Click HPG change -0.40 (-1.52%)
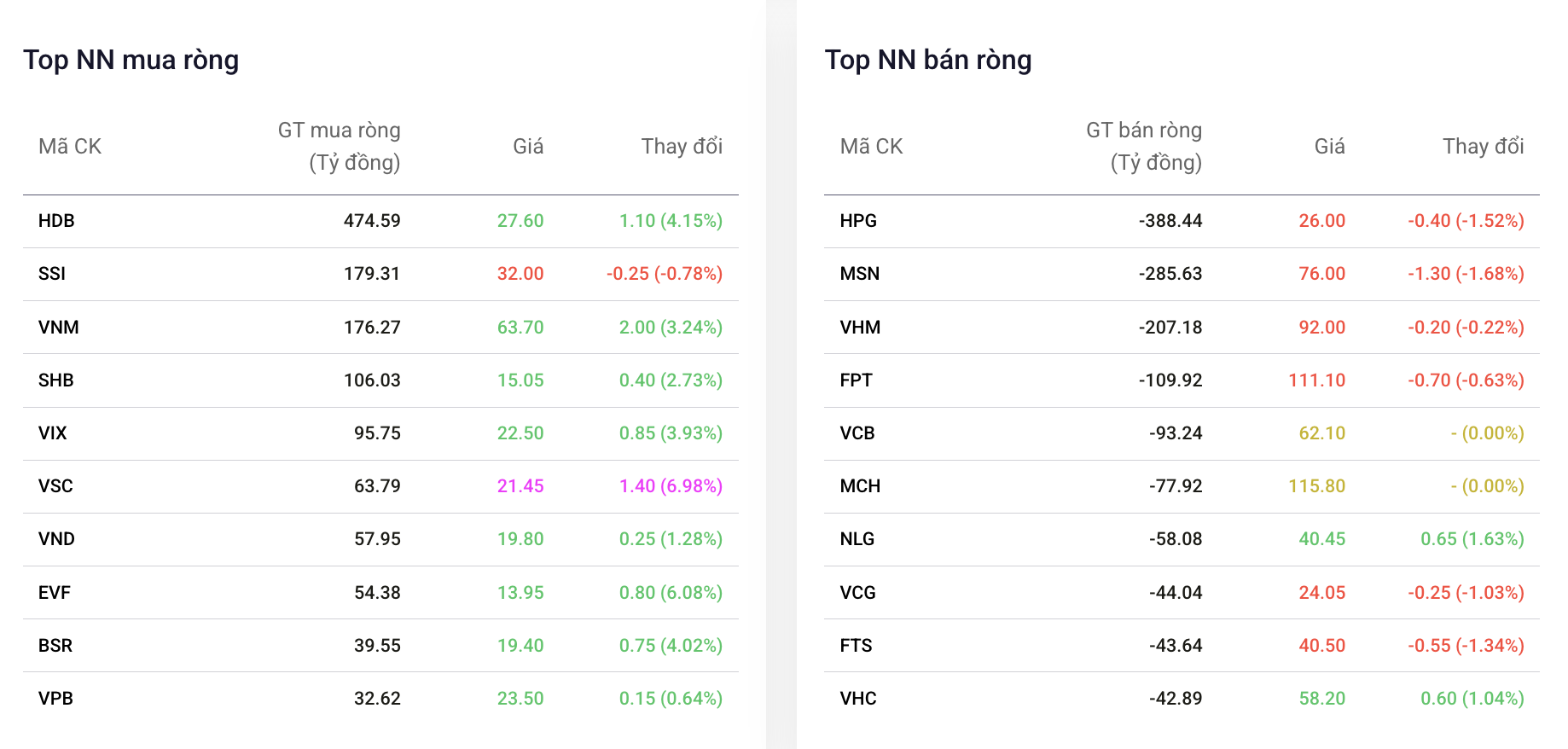Viewport: 1568px width, 749px height. pos(1466,221)
